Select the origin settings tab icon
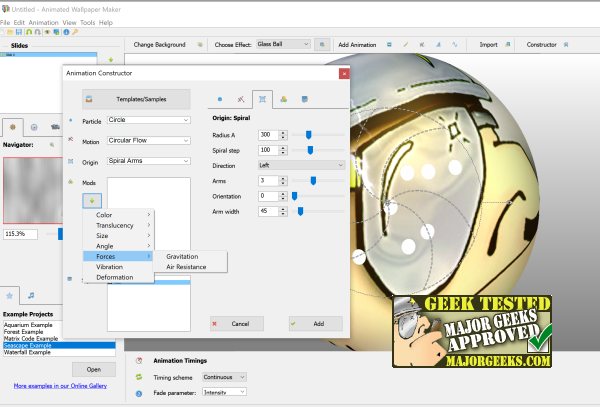600x407 pixels. click(262, 100)
